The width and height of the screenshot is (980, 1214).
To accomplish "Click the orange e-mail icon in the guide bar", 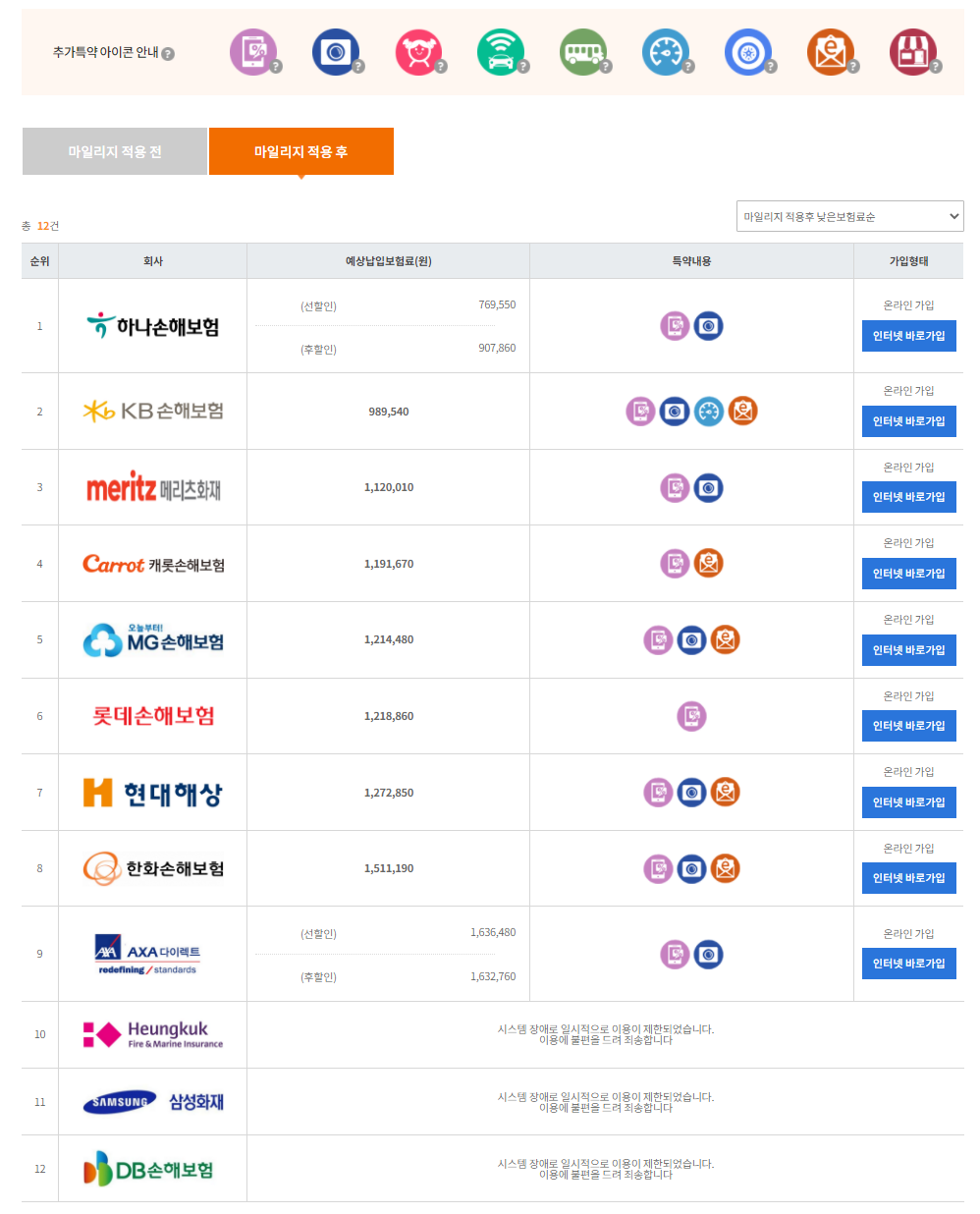I will pos(831,52).
